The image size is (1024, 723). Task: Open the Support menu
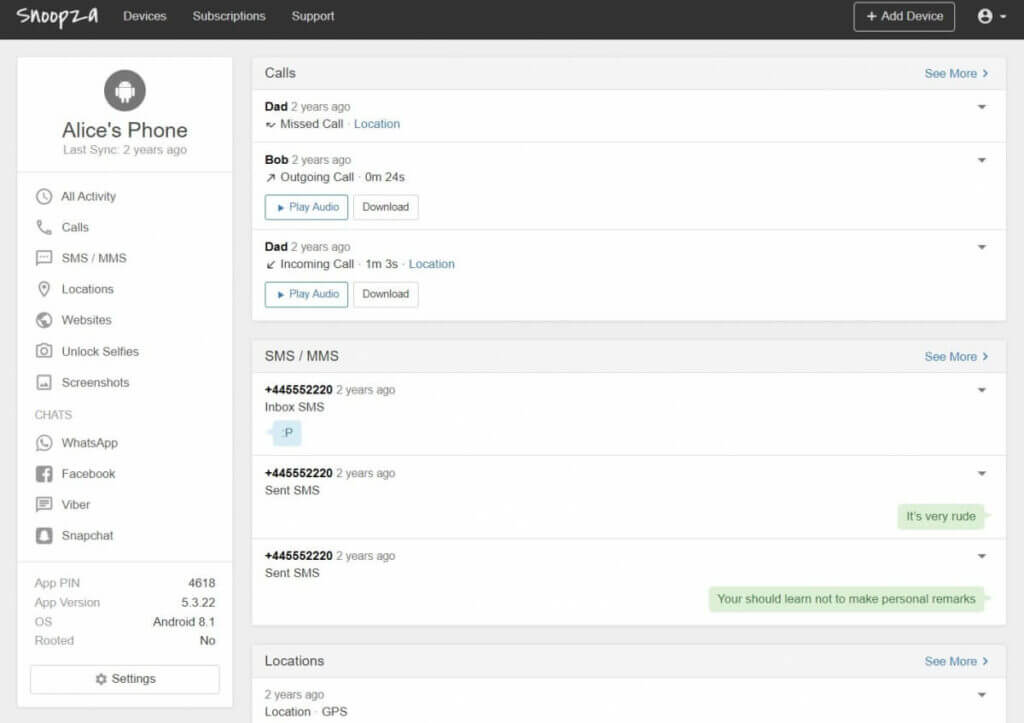(313, 16)
